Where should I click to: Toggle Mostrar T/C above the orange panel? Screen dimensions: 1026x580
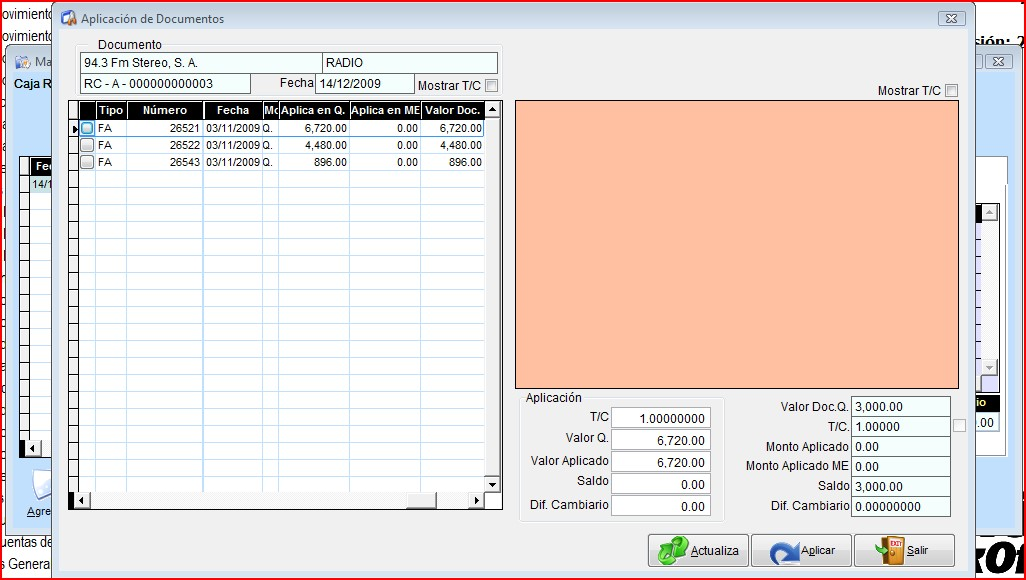[951, 91]
